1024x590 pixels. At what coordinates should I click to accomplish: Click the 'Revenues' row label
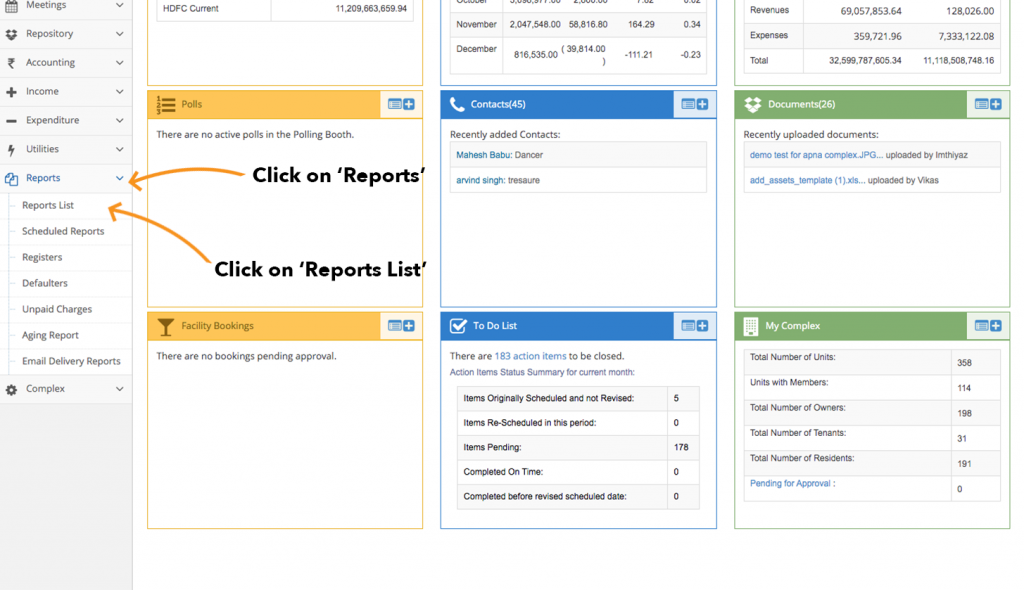[769, 10]
